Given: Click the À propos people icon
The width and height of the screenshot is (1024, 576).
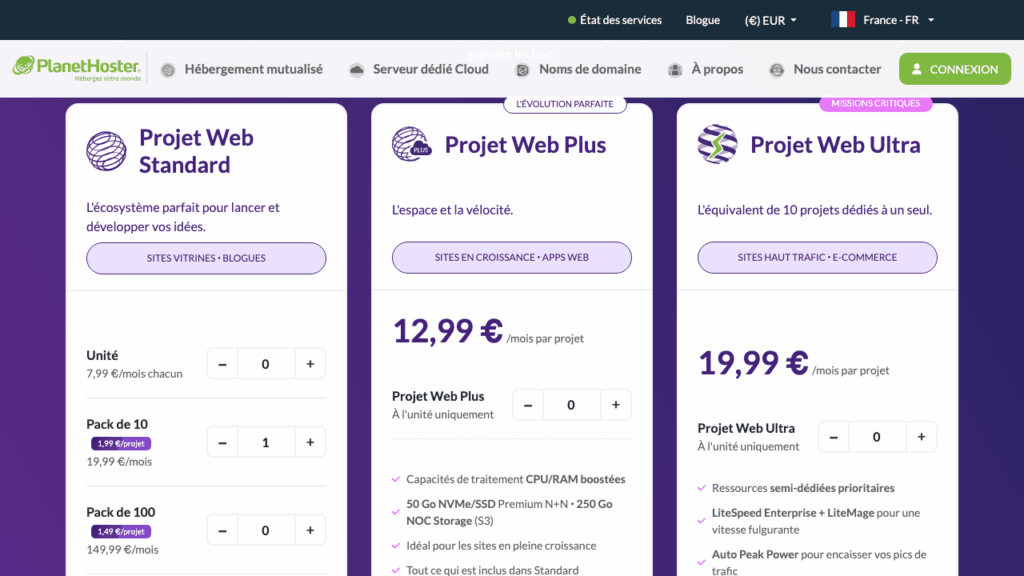Looking at the screenshot, I should point(675,70).
